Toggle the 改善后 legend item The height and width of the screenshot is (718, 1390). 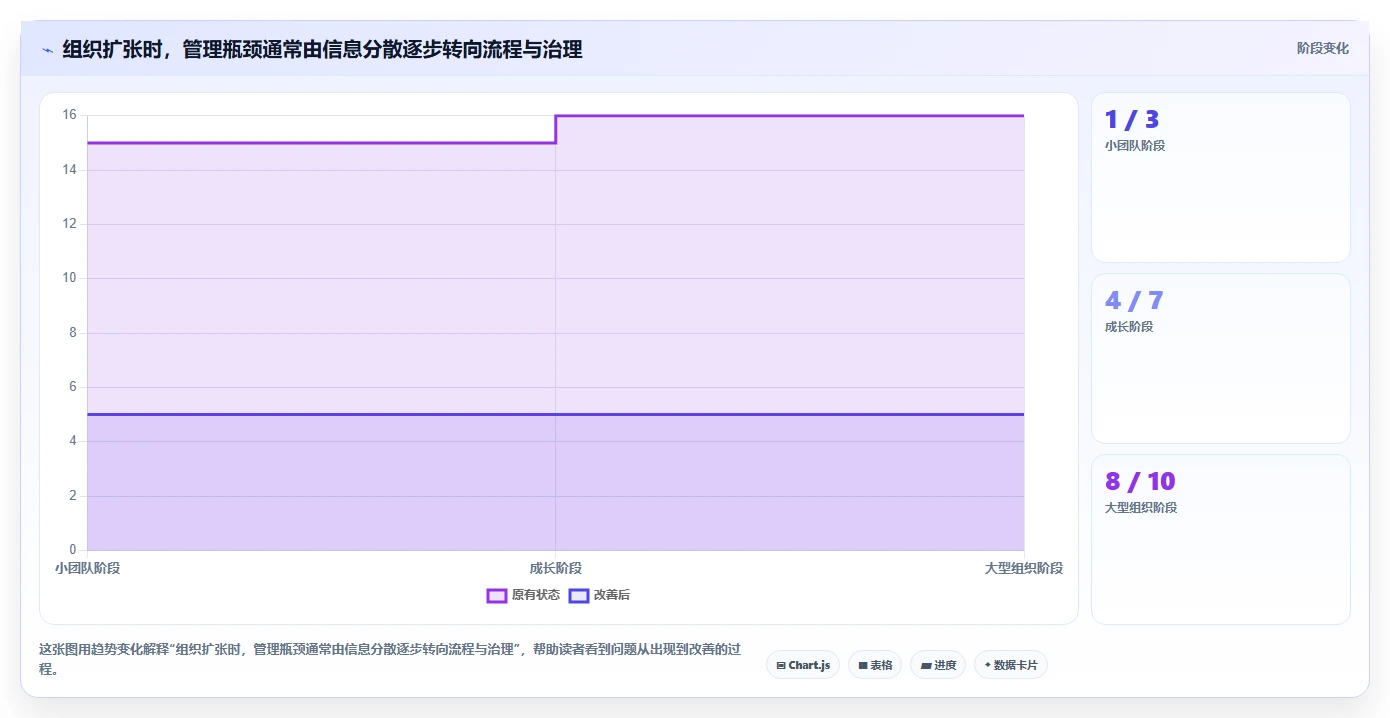[599, 595]
